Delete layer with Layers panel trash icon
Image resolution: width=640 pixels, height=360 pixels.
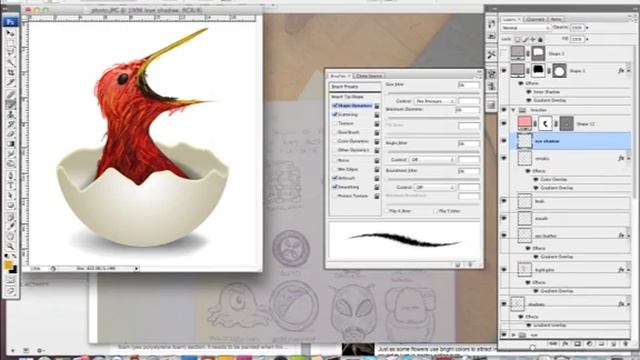625,344
